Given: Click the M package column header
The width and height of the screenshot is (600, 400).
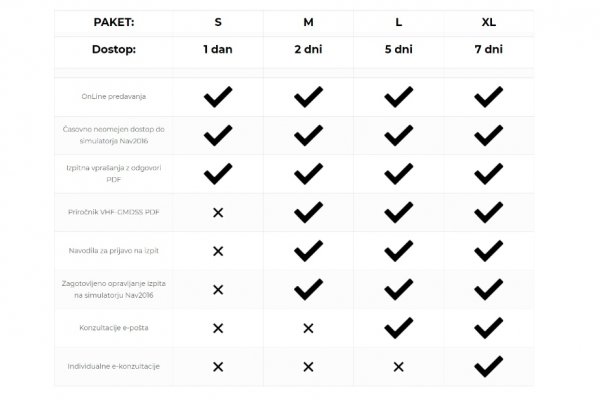Looking at the screenshot, I should tap(308, 22).
